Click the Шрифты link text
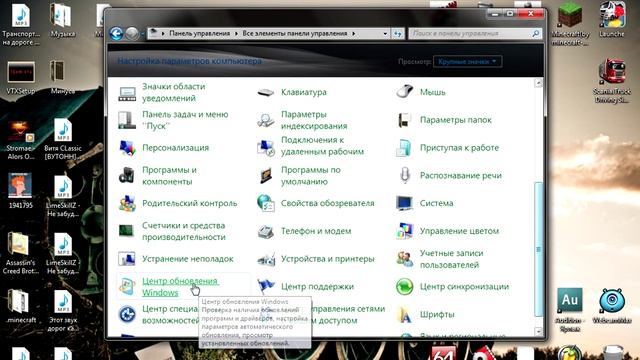640x360 pixels. 437,315
